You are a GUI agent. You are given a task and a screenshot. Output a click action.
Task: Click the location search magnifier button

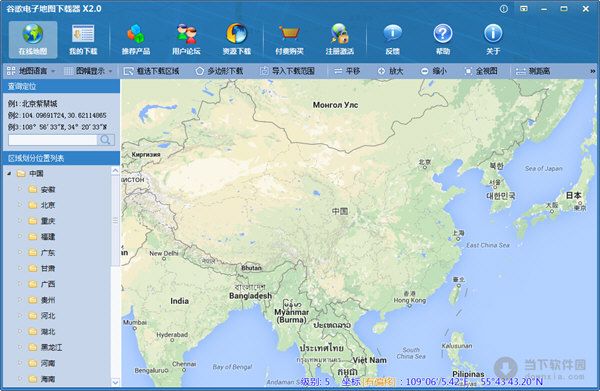(105, 140)
